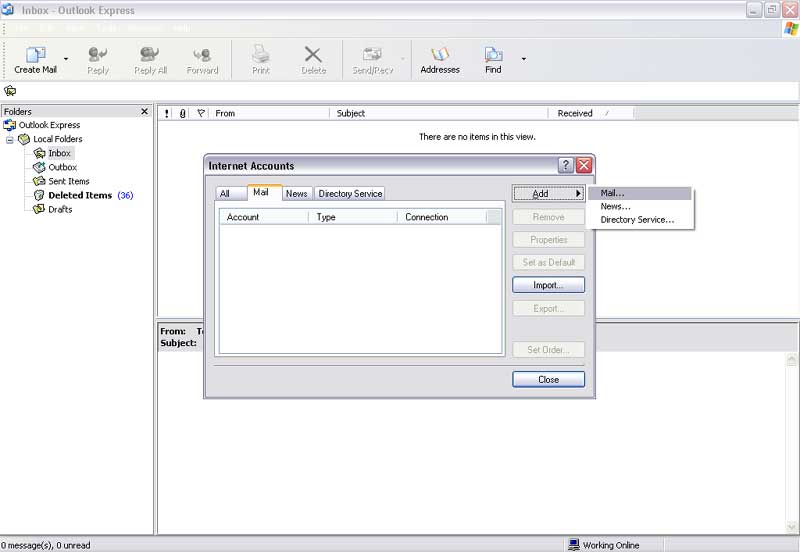800x552 pixels.
Task: Click the Create Mail toolbar icon
Action: tap(35, 60)
